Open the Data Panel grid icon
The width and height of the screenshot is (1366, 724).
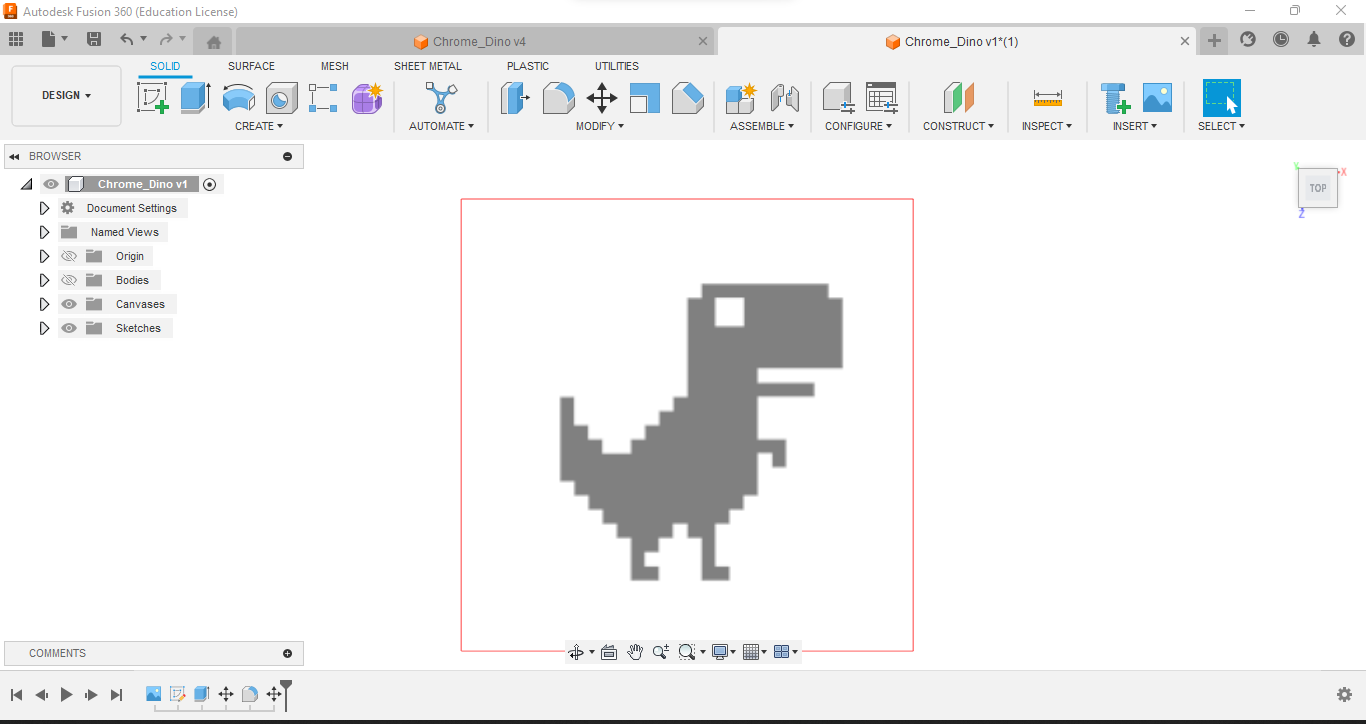[x=16, y=39]
